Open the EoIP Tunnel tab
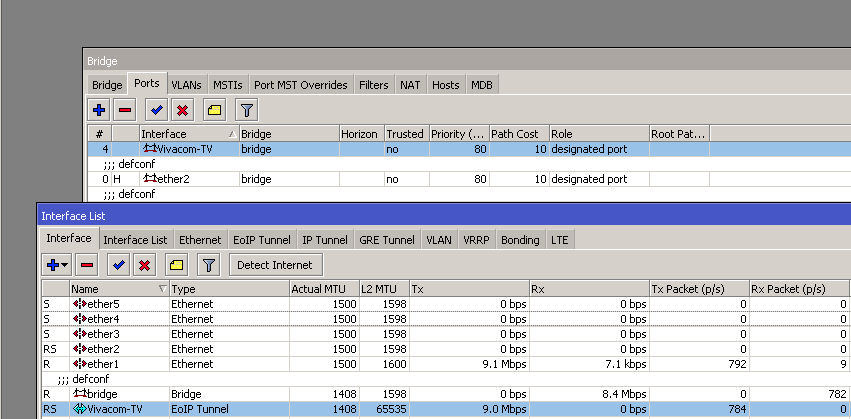 [x=262, y=240]
